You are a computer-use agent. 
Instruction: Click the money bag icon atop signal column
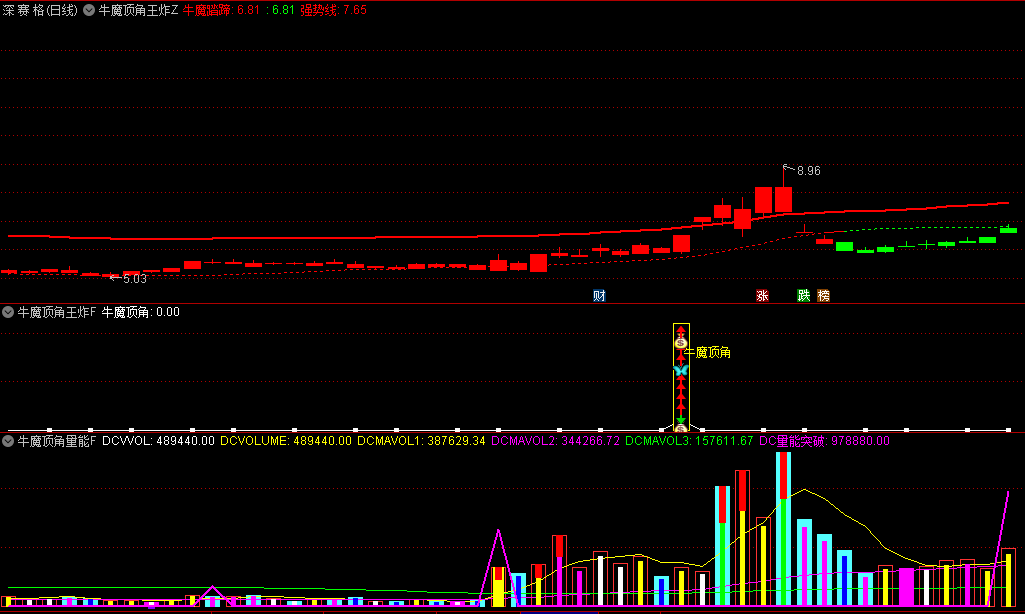click(681, 342)
